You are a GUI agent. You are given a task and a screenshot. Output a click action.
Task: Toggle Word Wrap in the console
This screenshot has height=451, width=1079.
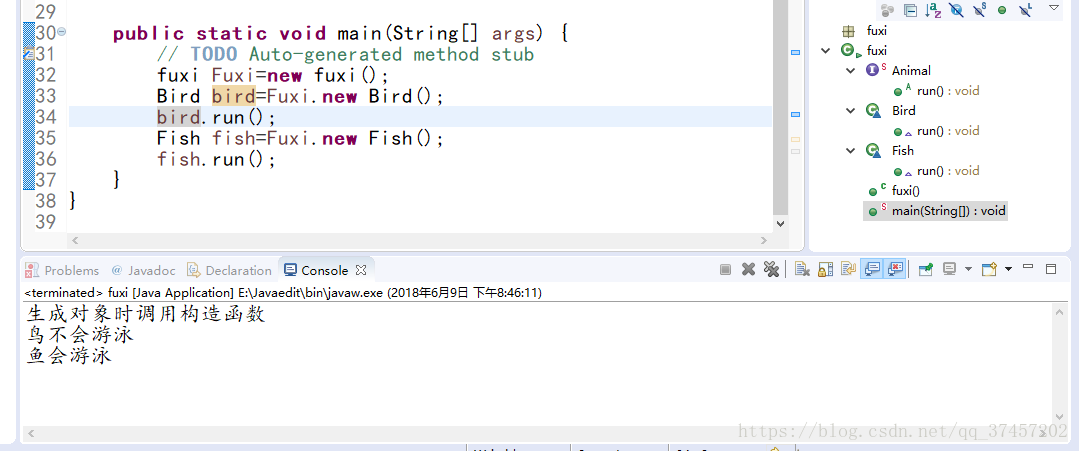click(848, 269)
